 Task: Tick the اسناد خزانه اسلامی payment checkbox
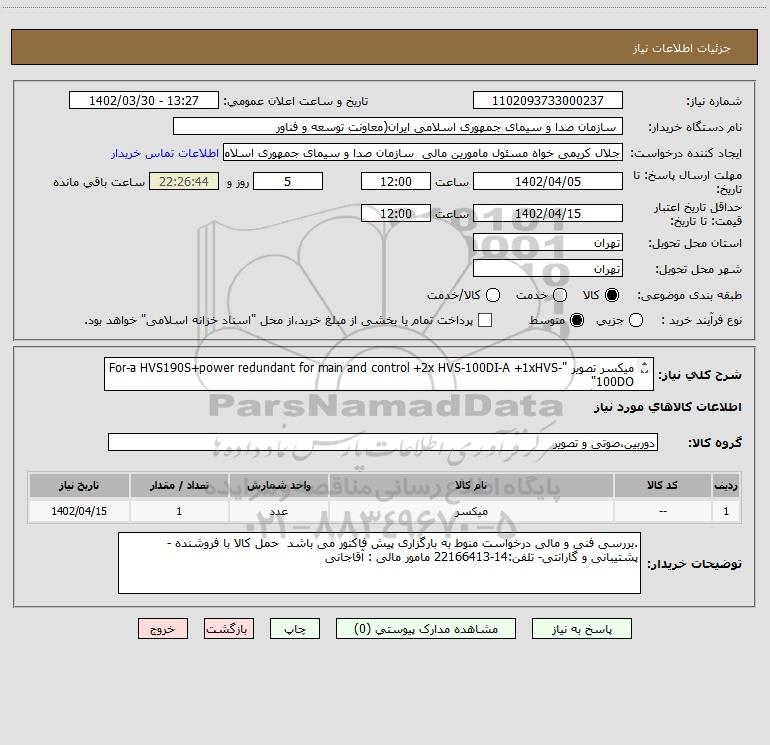coord(485,320)
